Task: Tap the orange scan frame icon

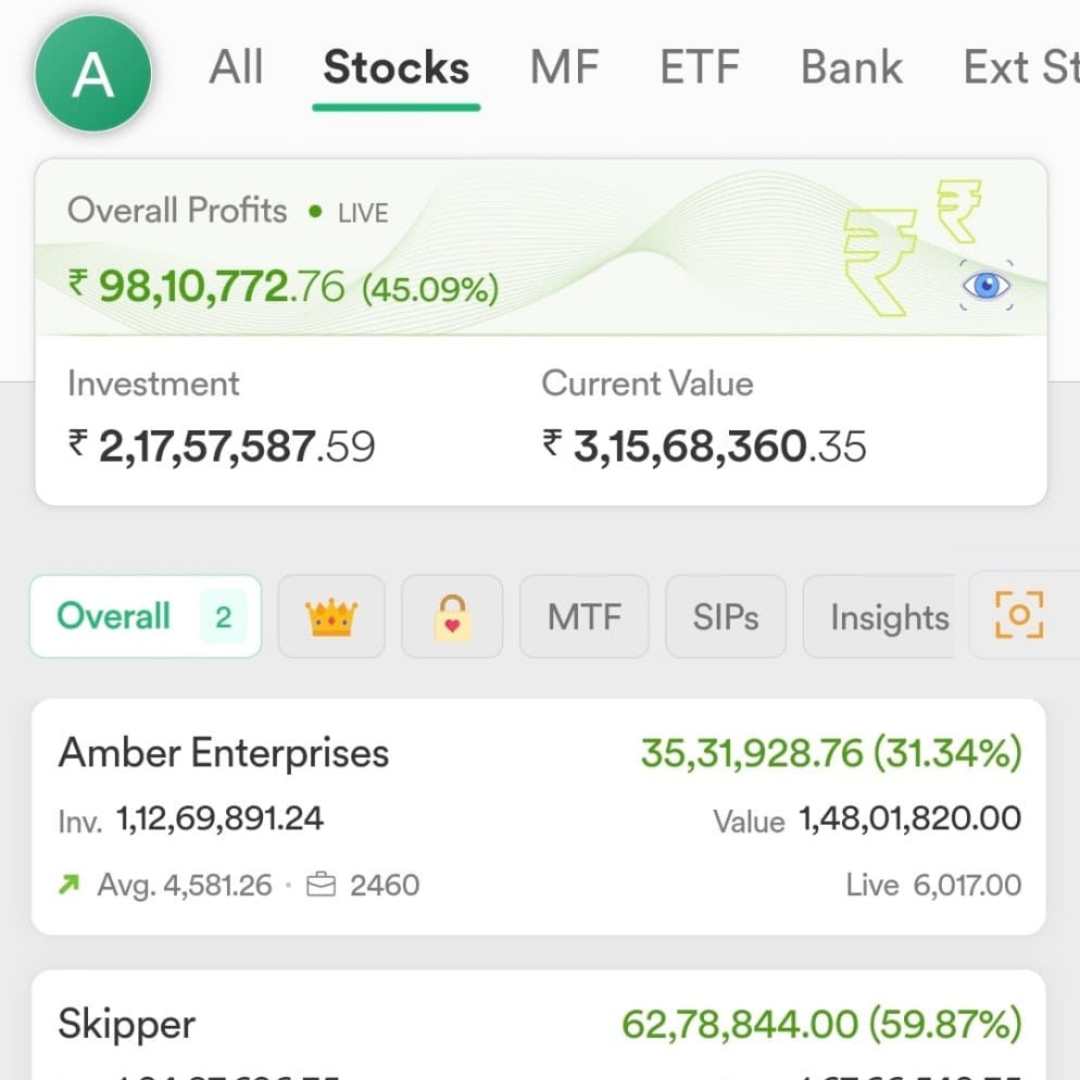Action: pyautogui.click(x=1019, y=615)
